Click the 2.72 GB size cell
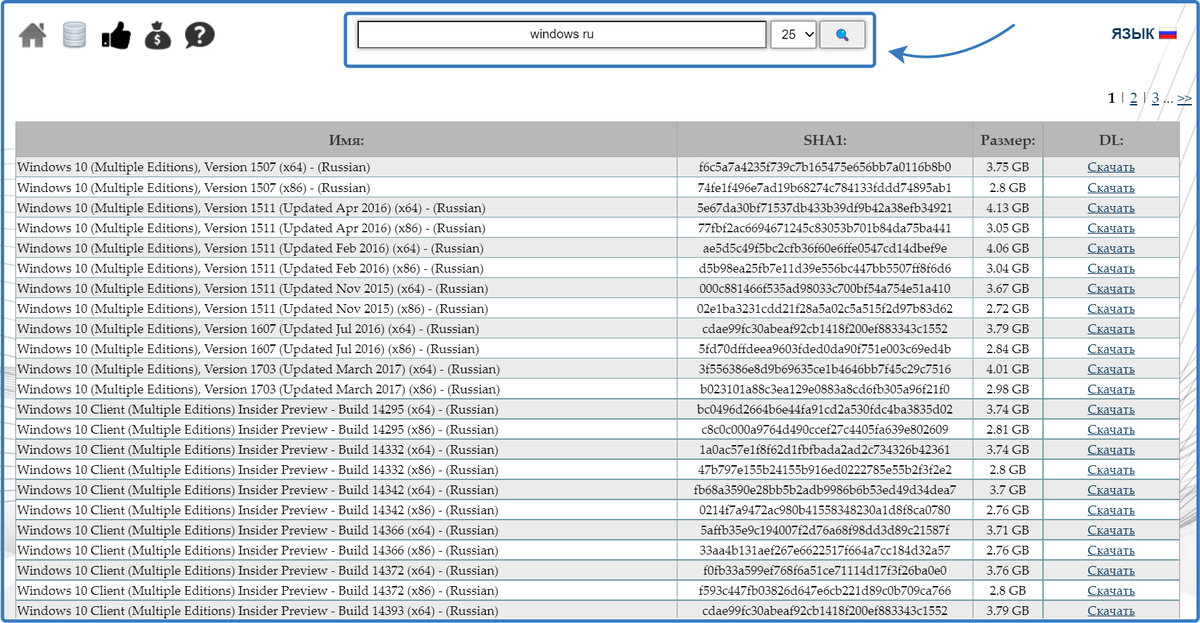1200x623 pixels. coord(1008,308)
